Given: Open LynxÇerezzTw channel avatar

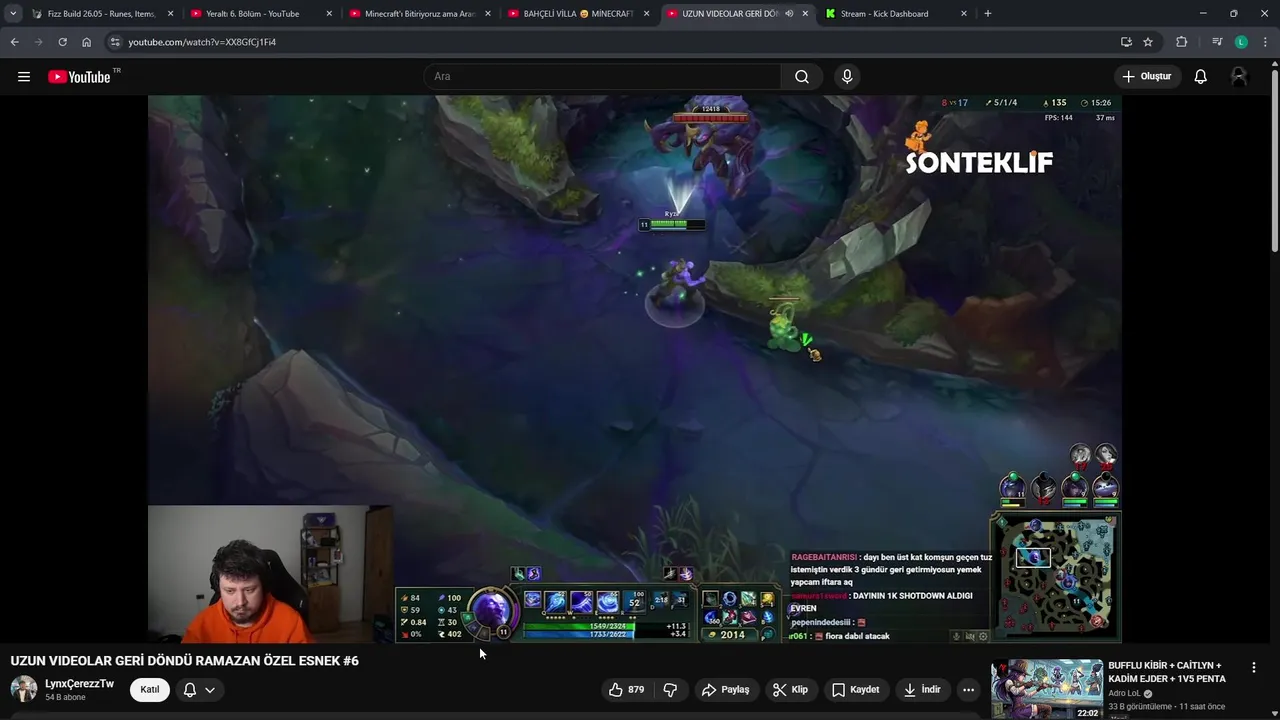Looking at the screenshot, I should point(24,689).
